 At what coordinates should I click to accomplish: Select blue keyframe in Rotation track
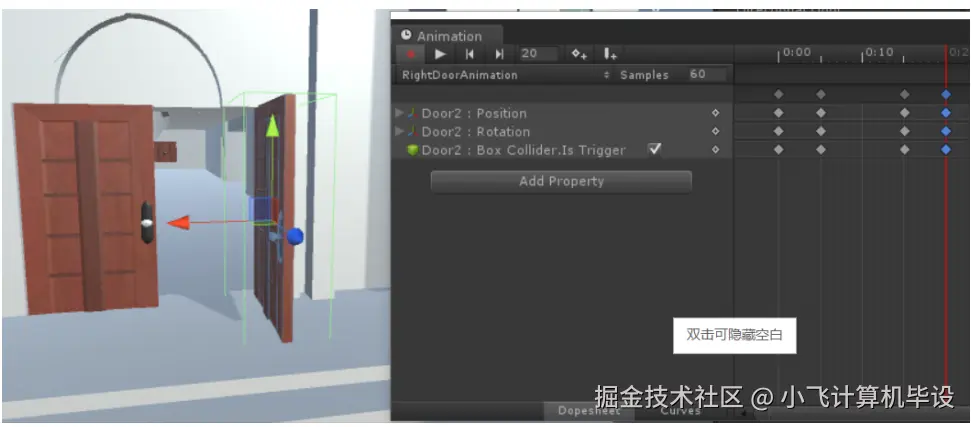946,131
